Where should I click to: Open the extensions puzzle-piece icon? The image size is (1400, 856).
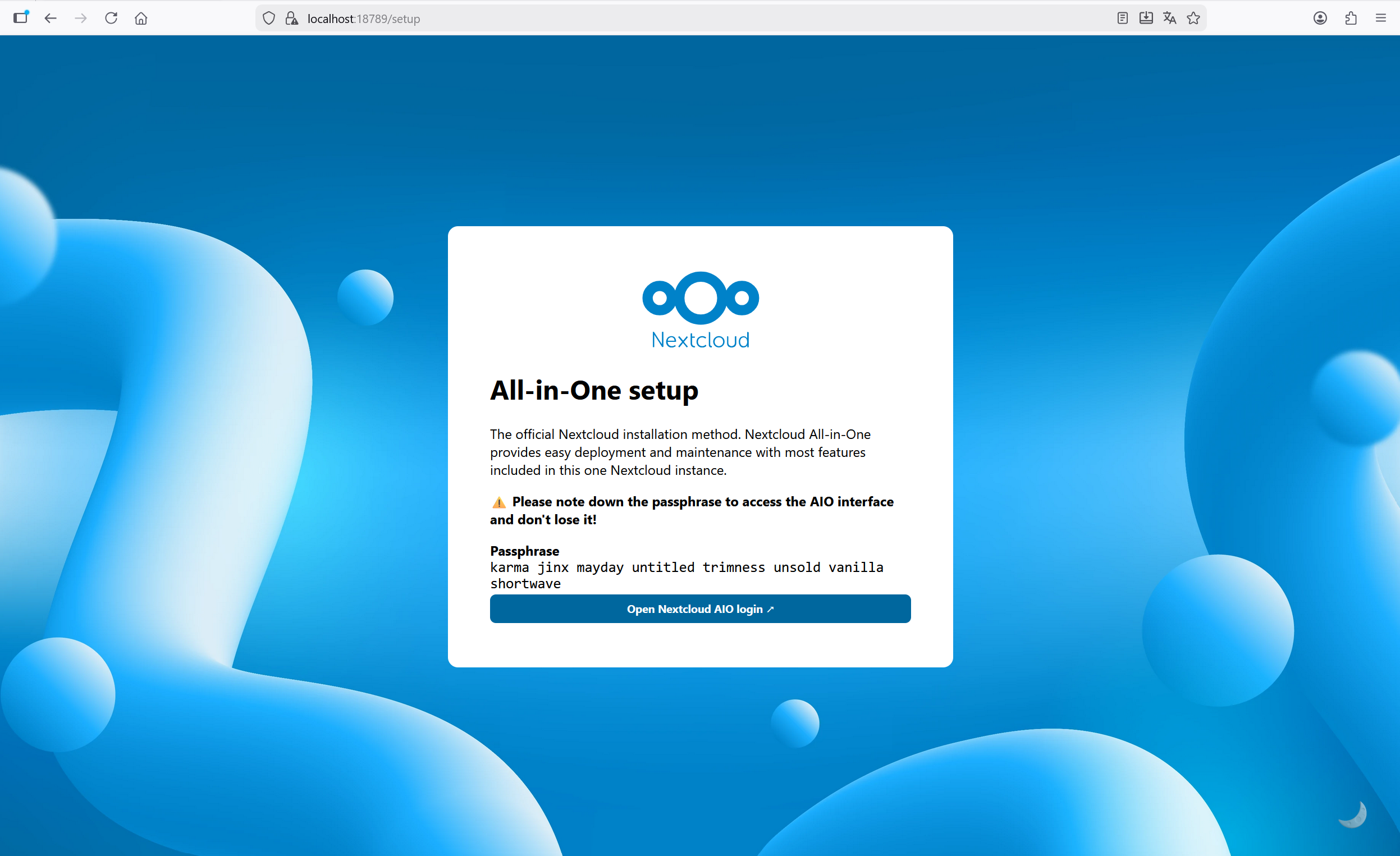pos(1351,17)
